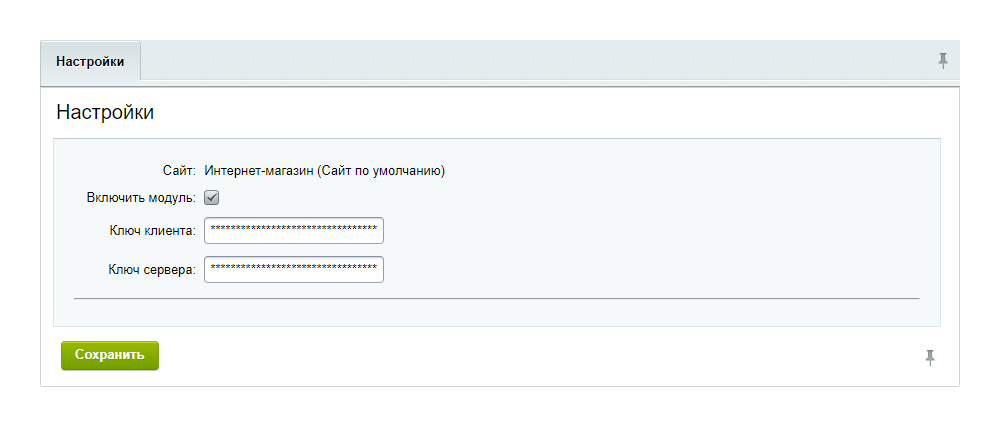The width and height of the screenshot is (1000, 427).
Task: Click the masked asterisks in Ключ клиента
Action: [293, 231]
